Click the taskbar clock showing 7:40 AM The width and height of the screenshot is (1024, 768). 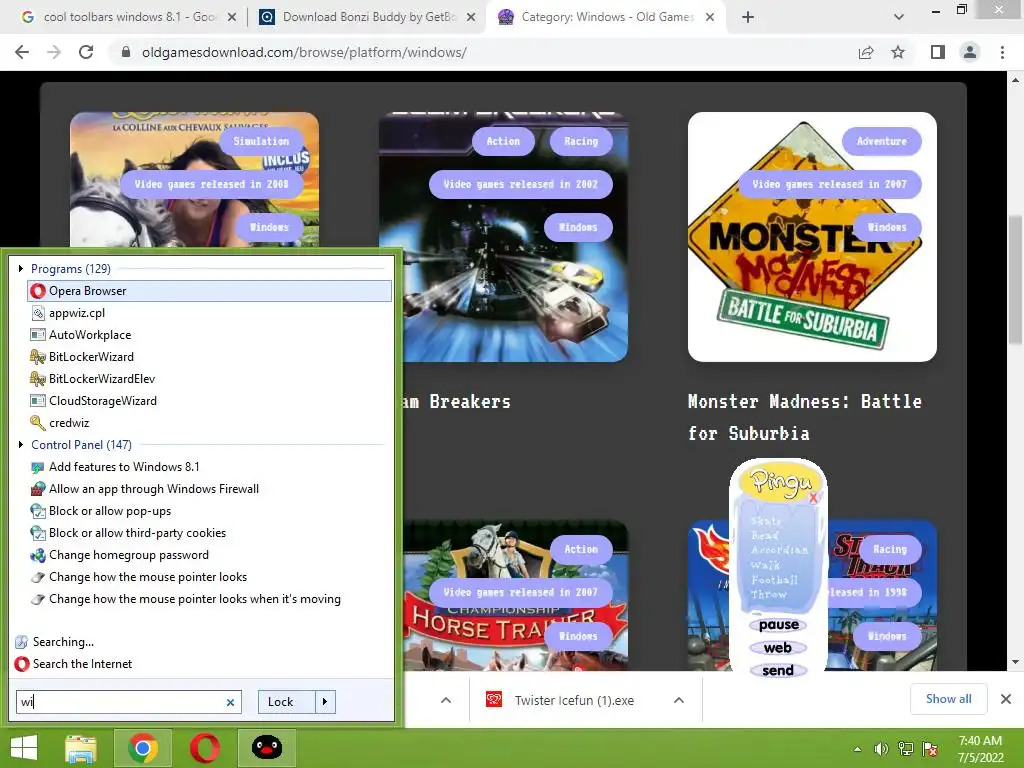980,749
